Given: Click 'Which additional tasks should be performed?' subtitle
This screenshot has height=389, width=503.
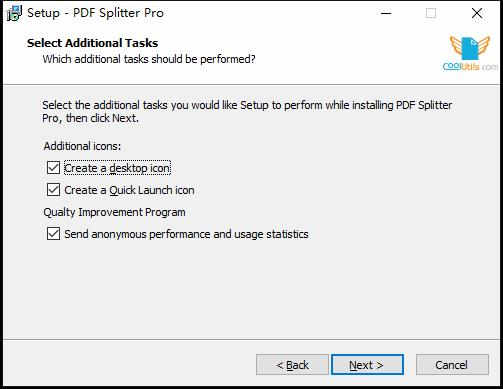Looking at the screenshot, I should pos(149,59).
